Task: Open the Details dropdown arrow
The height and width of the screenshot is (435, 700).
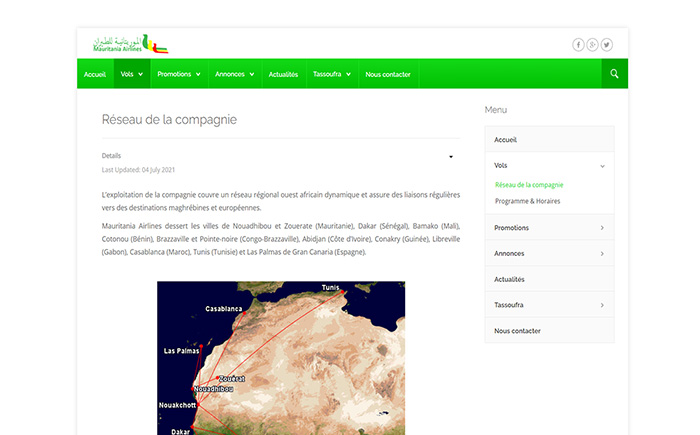Action: click(x=451, y=157)
